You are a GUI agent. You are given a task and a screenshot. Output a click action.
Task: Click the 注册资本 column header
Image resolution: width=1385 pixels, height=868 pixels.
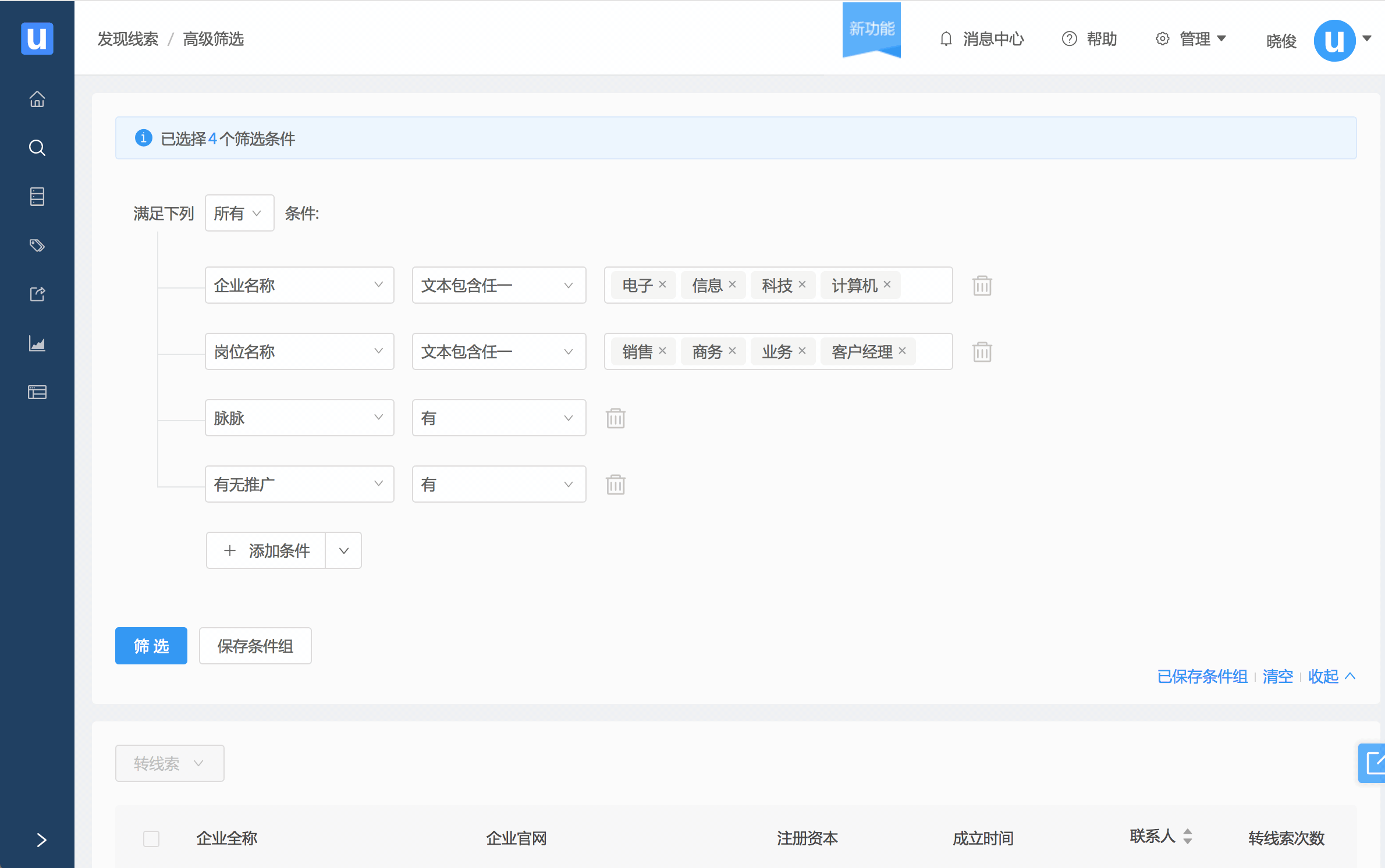[807, 838]
